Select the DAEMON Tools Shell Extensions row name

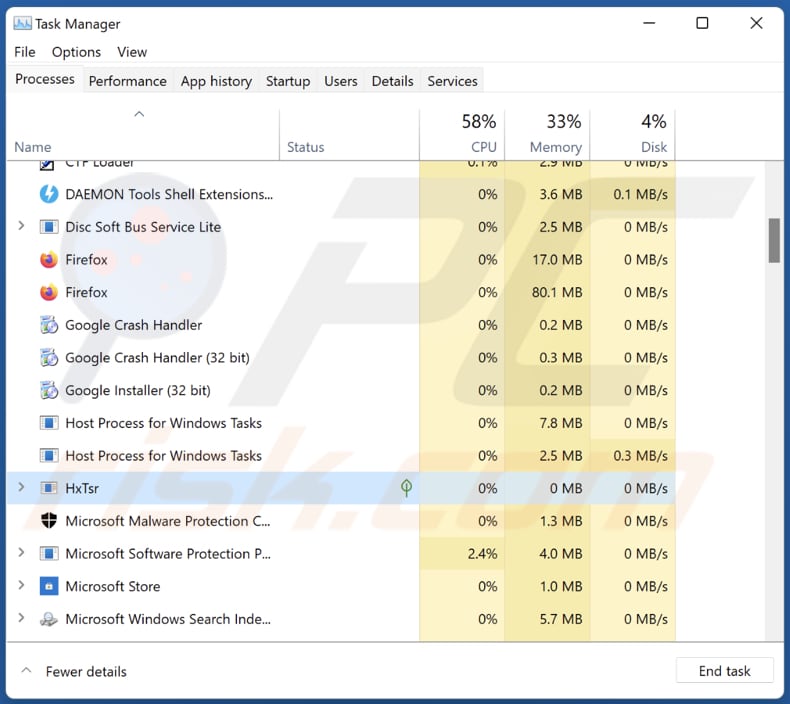point(169,195)
